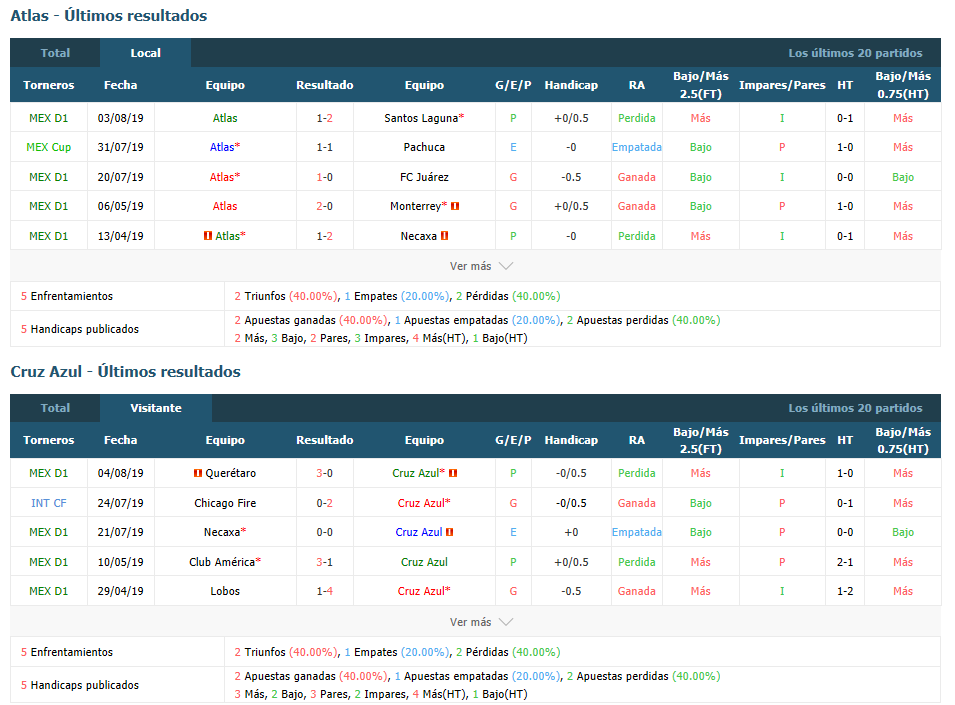Click the red card icon before Atlas 13/04/19
The height and width of the screenshot is (705, 955).
[208, 236]
